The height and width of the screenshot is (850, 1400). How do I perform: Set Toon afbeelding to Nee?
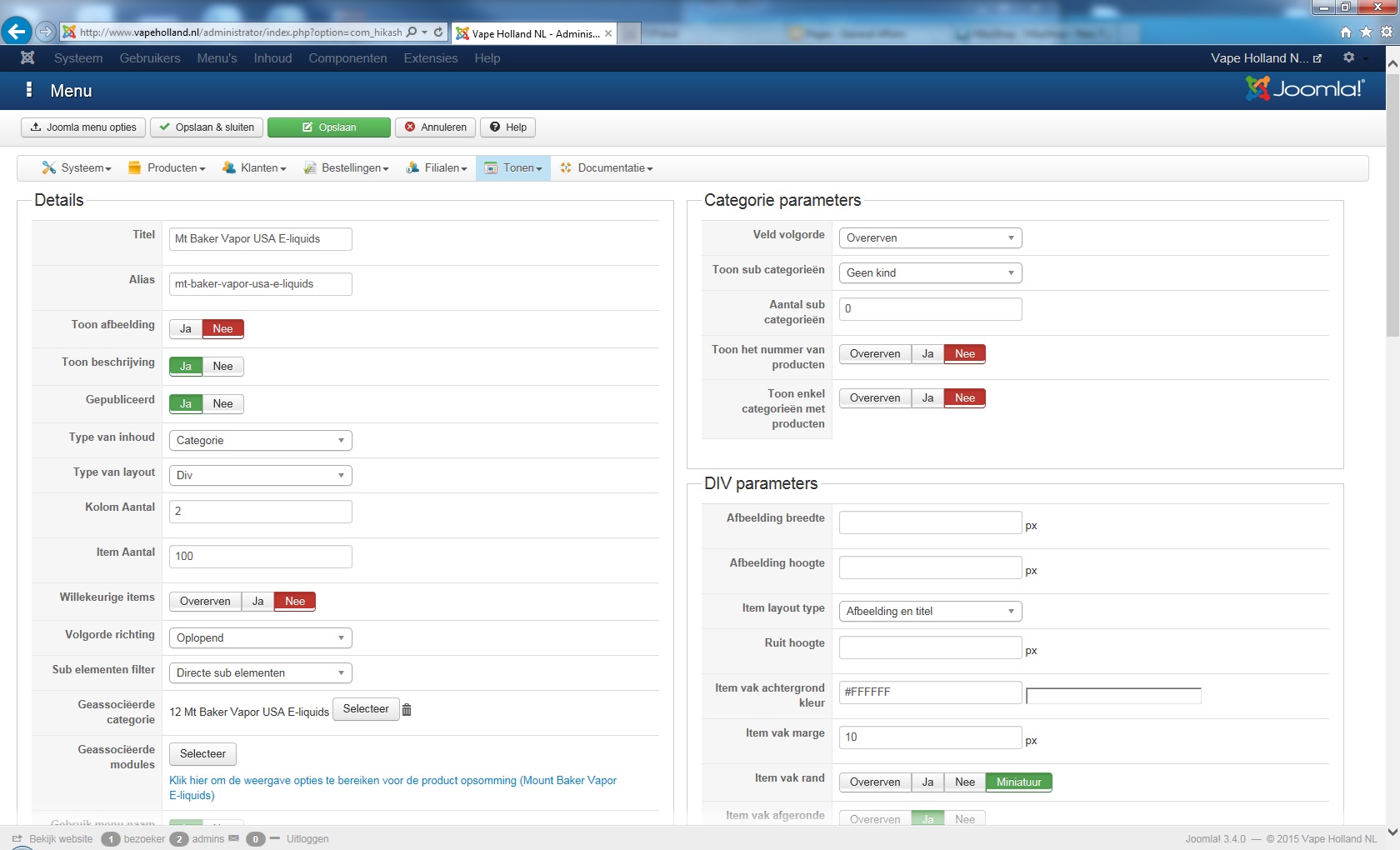[222, 328]
